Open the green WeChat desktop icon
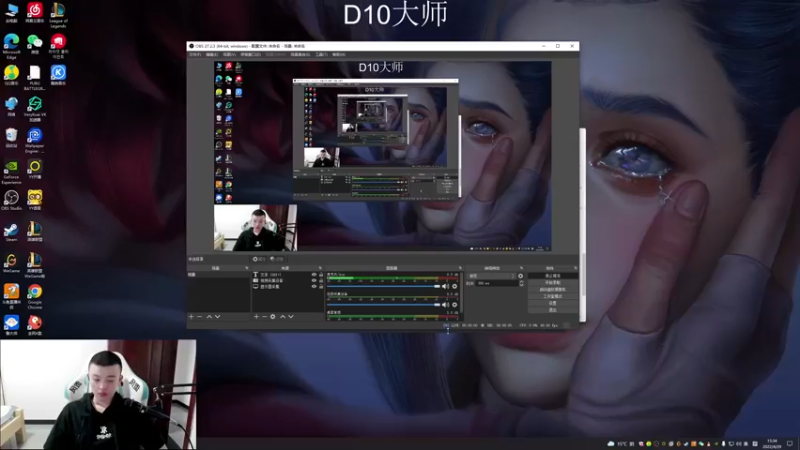800x450 pixels. coord(35,43)
